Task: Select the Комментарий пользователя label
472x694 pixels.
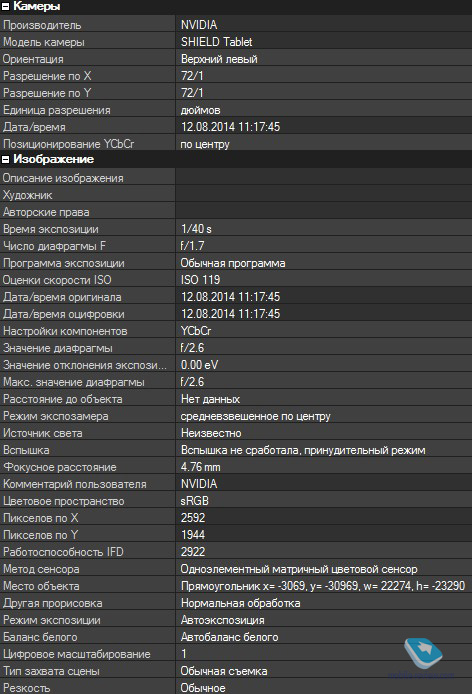Action: 74,484
